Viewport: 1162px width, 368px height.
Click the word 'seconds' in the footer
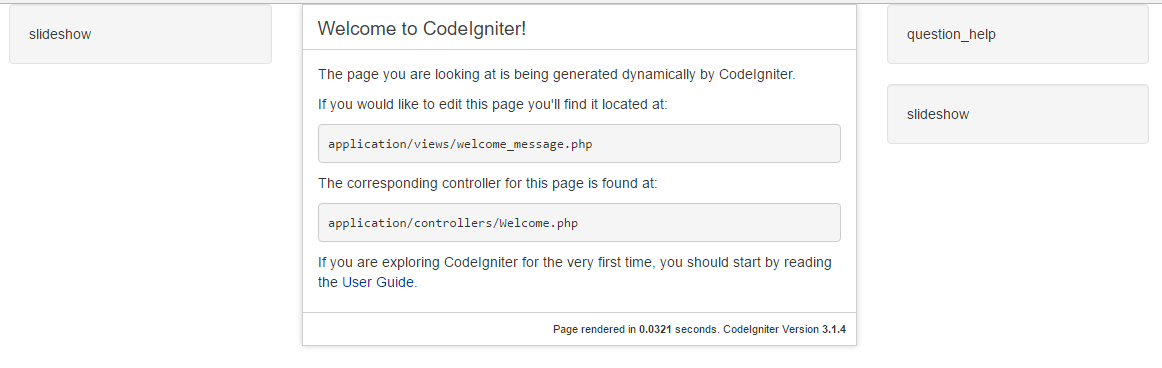pyautogui.click(x=695, y=329)
